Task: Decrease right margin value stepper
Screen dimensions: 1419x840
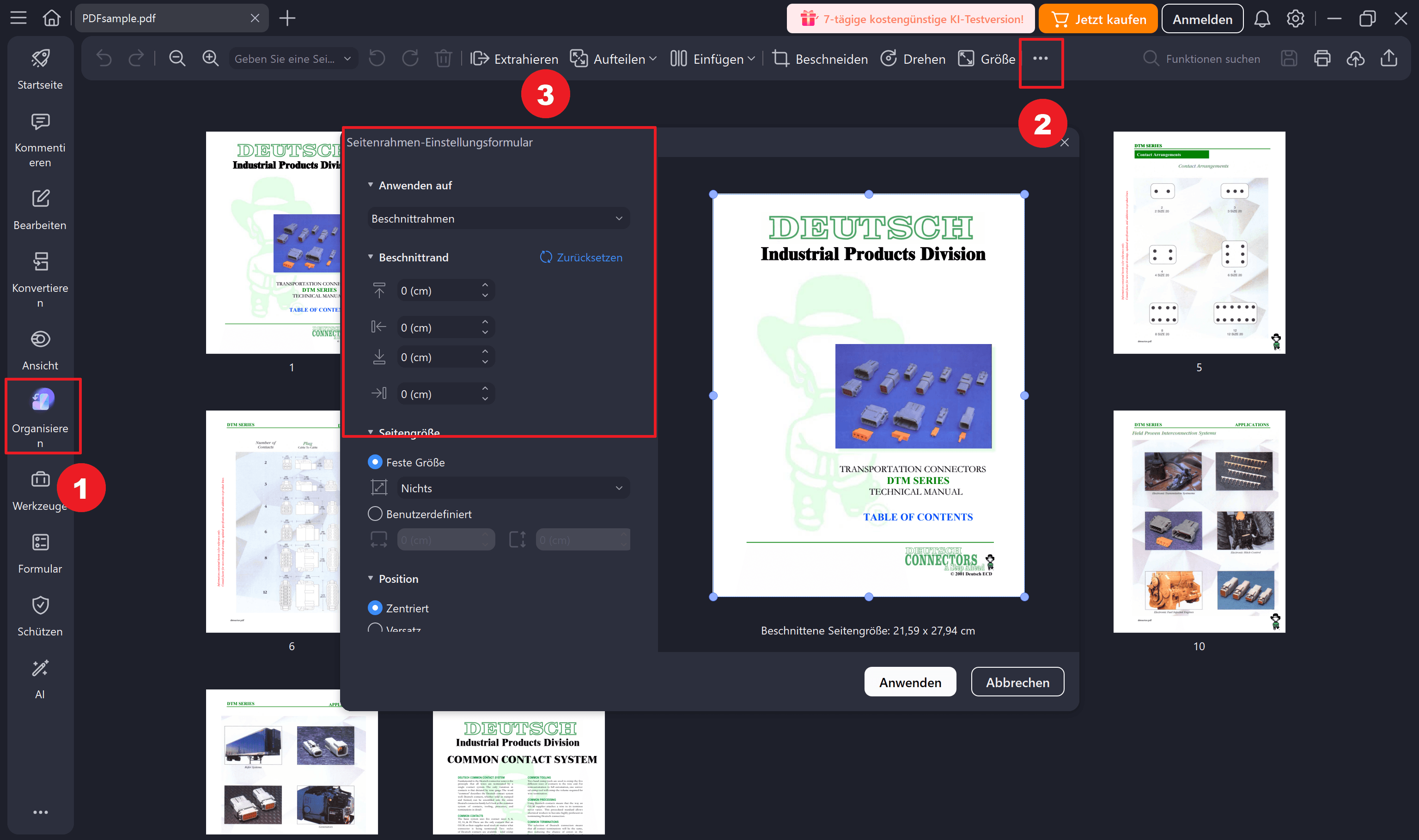Action: coord(485,399)
